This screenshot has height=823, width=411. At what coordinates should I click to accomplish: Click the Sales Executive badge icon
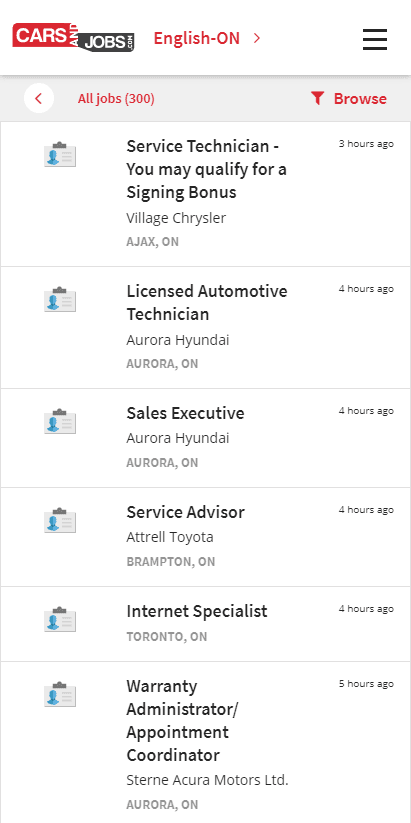60,420
